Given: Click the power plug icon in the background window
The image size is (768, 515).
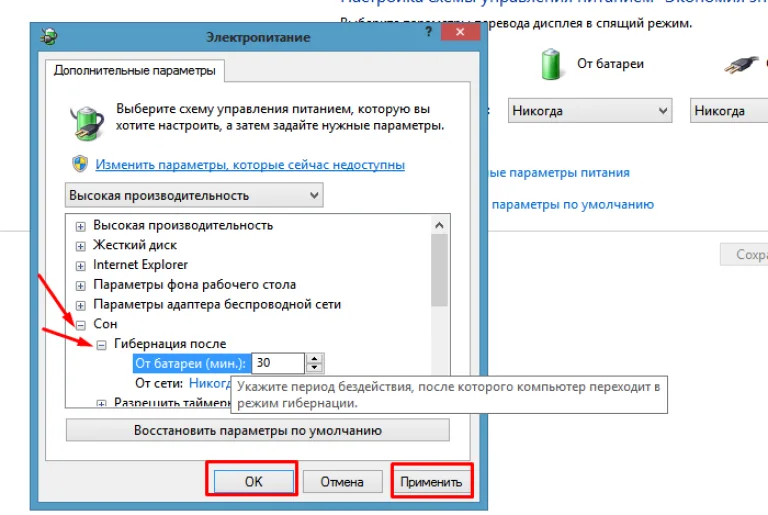Looking at the screenshot, I should point(741,64).
